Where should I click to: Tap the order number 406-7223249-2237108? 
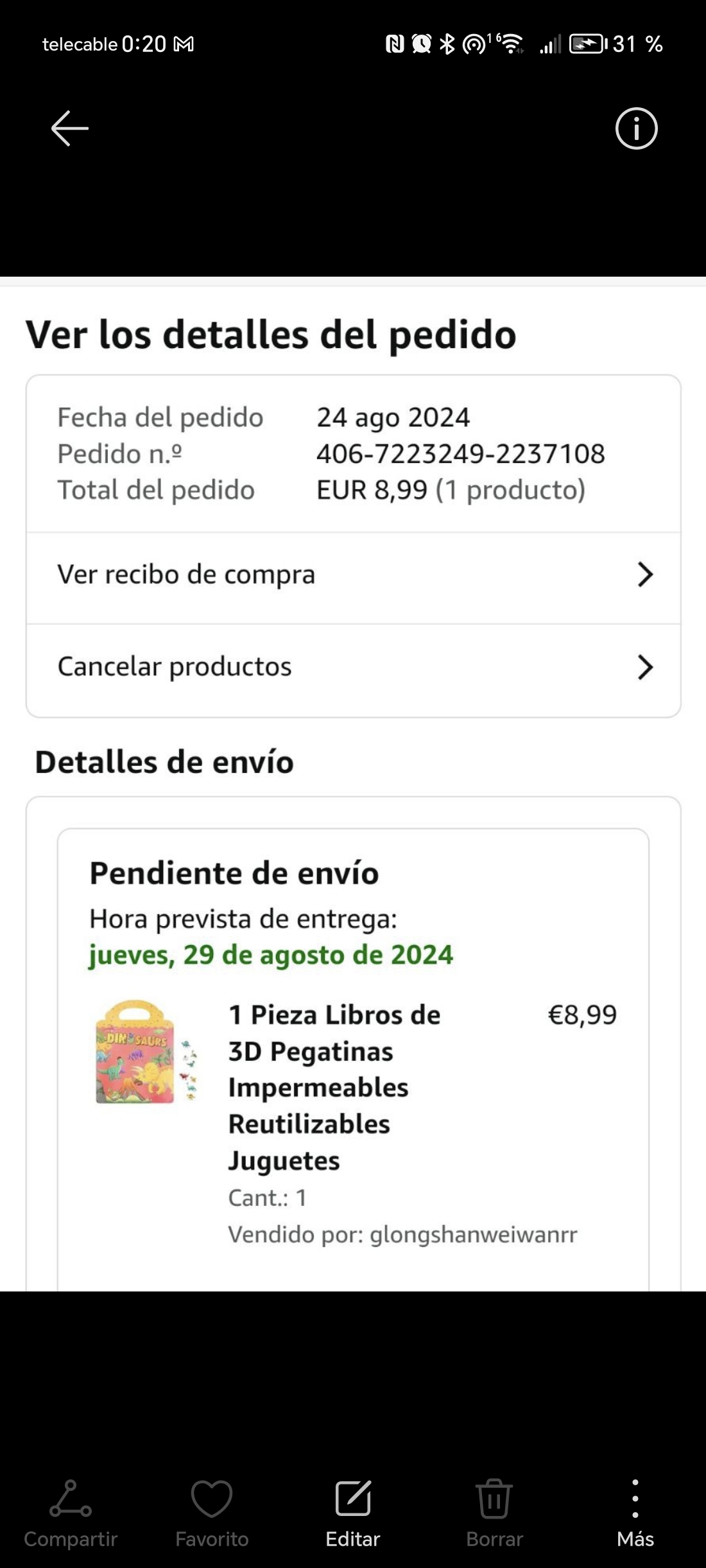pyautogui.click(x=460, y=454)
